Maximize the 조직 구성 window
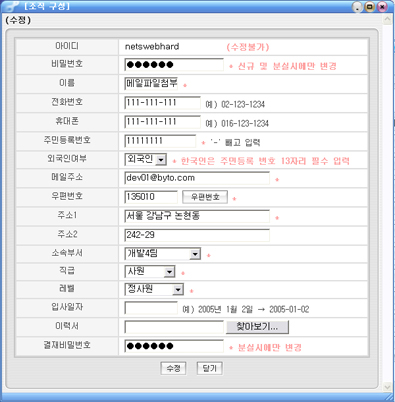395x402 pixels. (x=370, y=7)
